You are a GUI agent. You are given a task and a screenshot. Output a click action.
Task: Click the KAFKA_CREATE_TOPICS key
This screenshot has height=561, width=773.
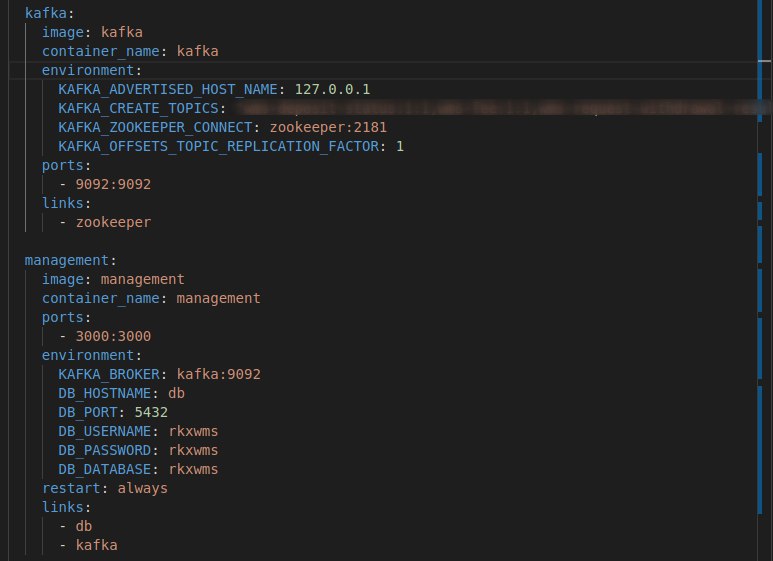coord(139,108)
